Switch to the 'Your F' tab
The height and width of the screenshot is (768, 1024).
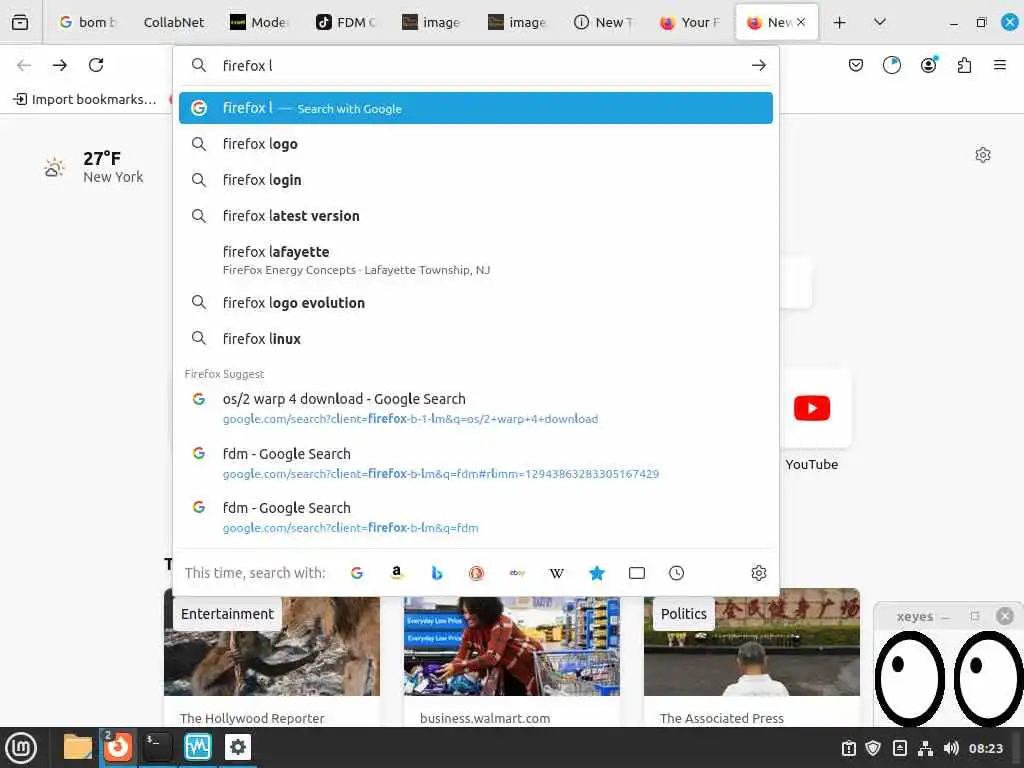pyautogui.click(x=690, y=22)
